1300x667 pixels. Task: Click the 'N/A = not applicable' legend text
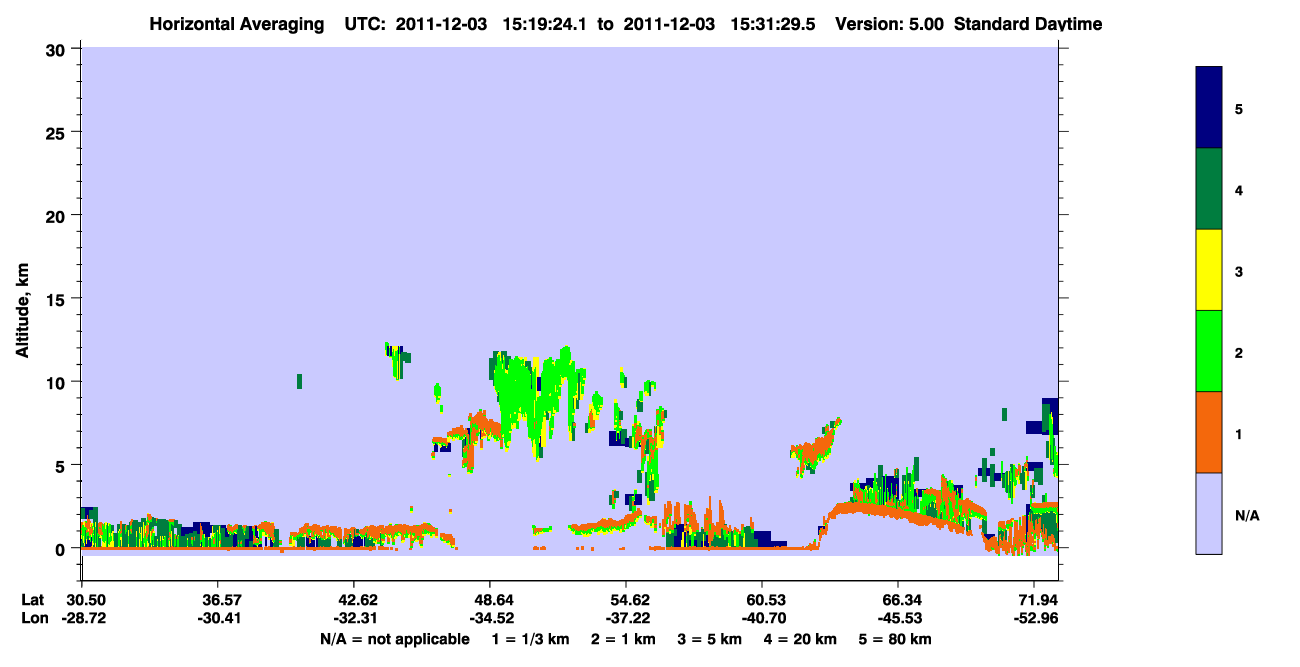click(x=394, y=639)
